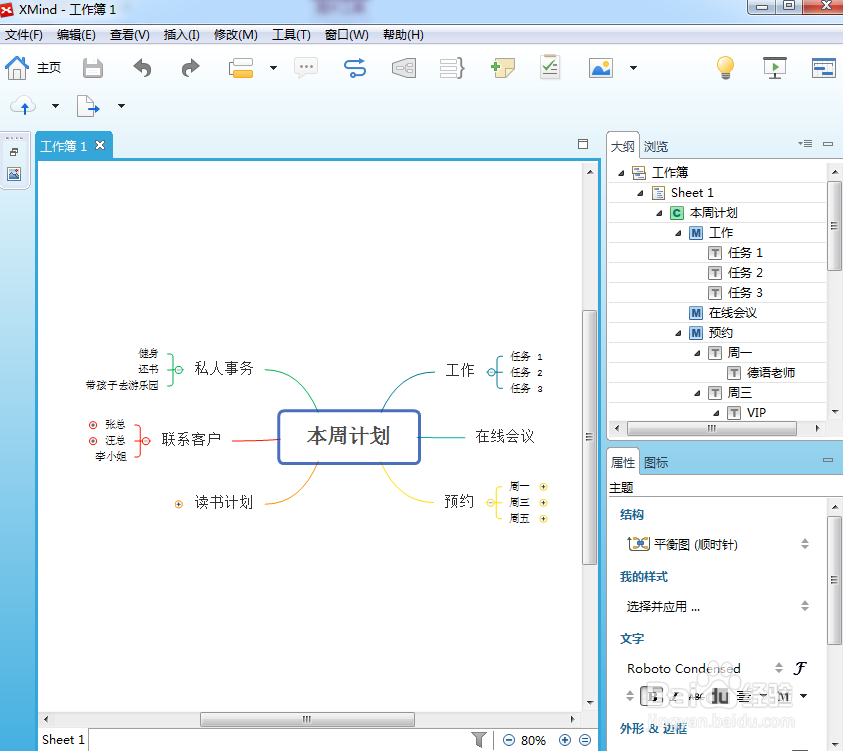Maximize the editor area with the square icon

point(583,144)
